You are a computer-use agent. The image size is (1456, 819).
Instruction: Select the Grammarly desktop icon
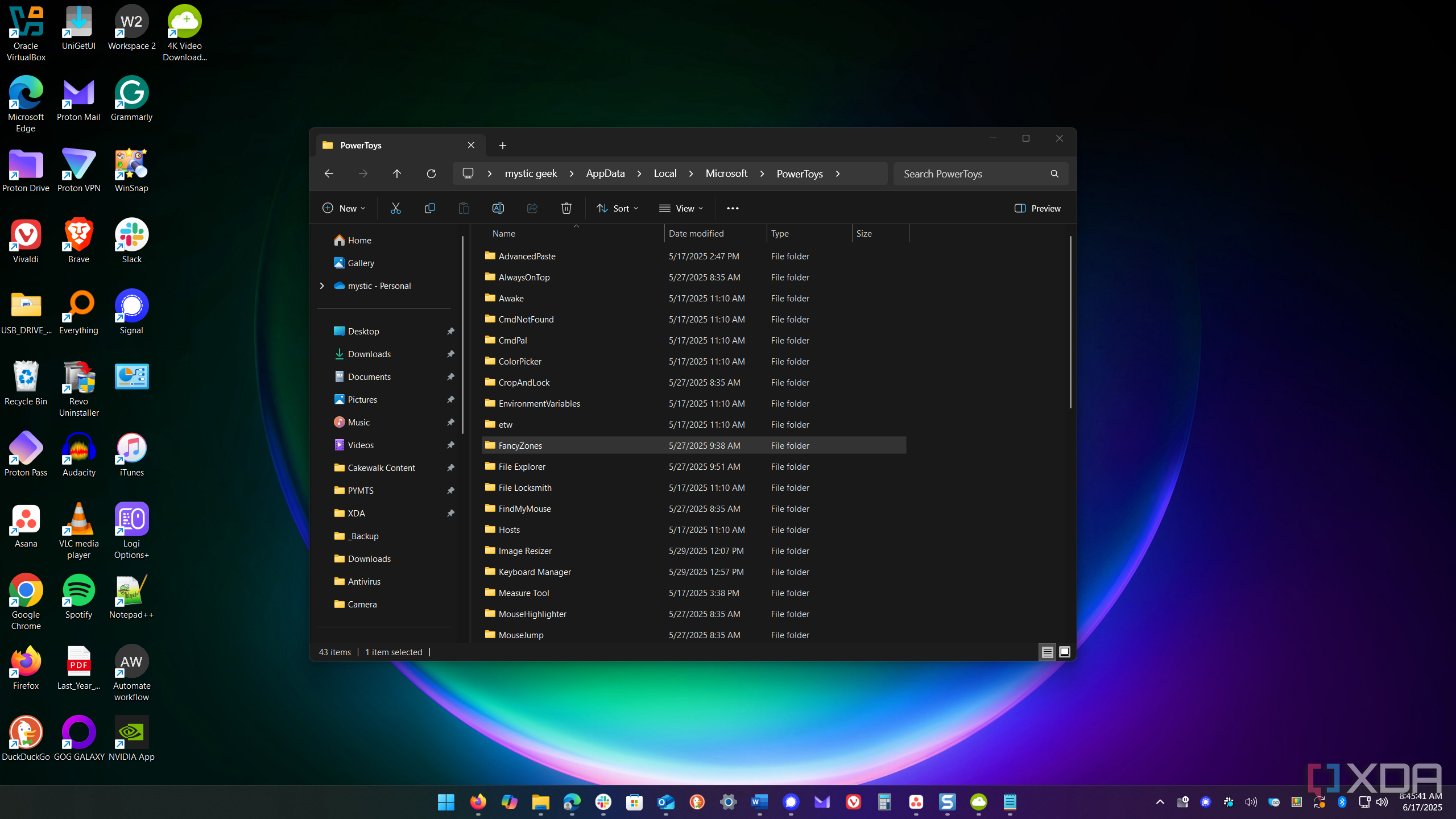pyautogui.click(x=131, y=98)
